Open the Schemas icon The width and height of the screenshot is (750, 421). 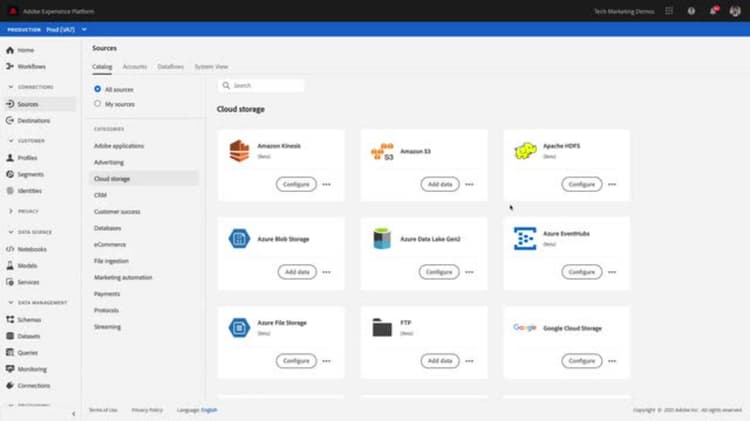tap(10, 320)
